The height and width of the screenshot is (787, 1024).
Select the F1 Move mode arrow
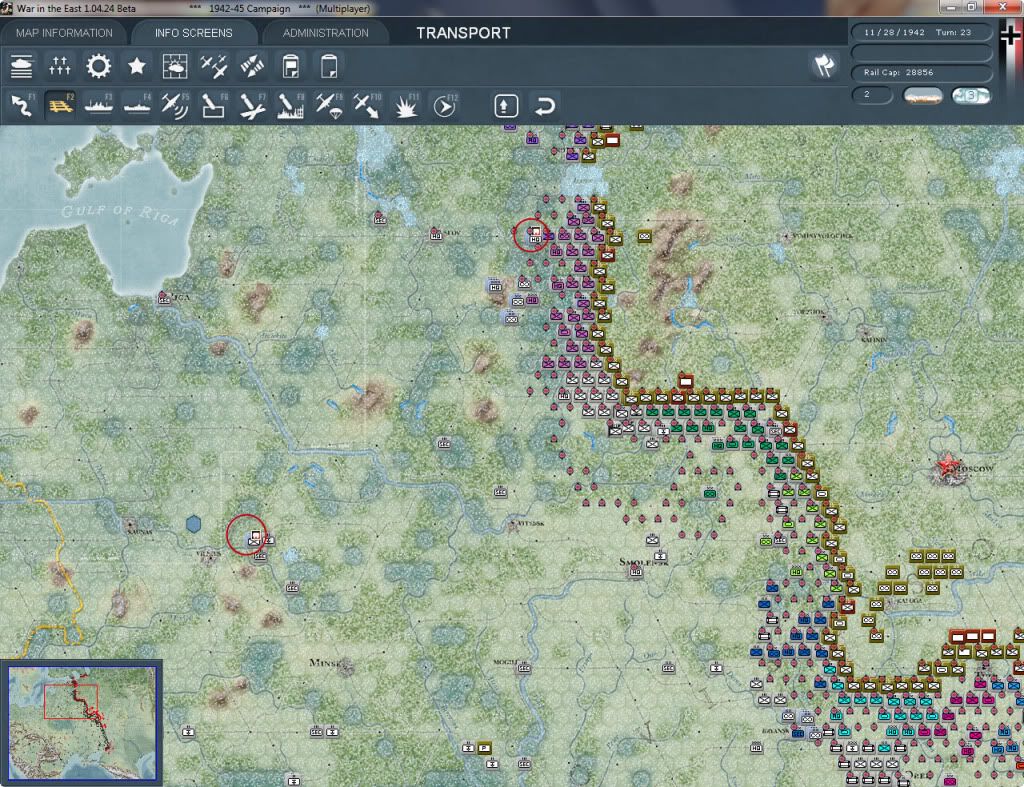tap(22, 105)
